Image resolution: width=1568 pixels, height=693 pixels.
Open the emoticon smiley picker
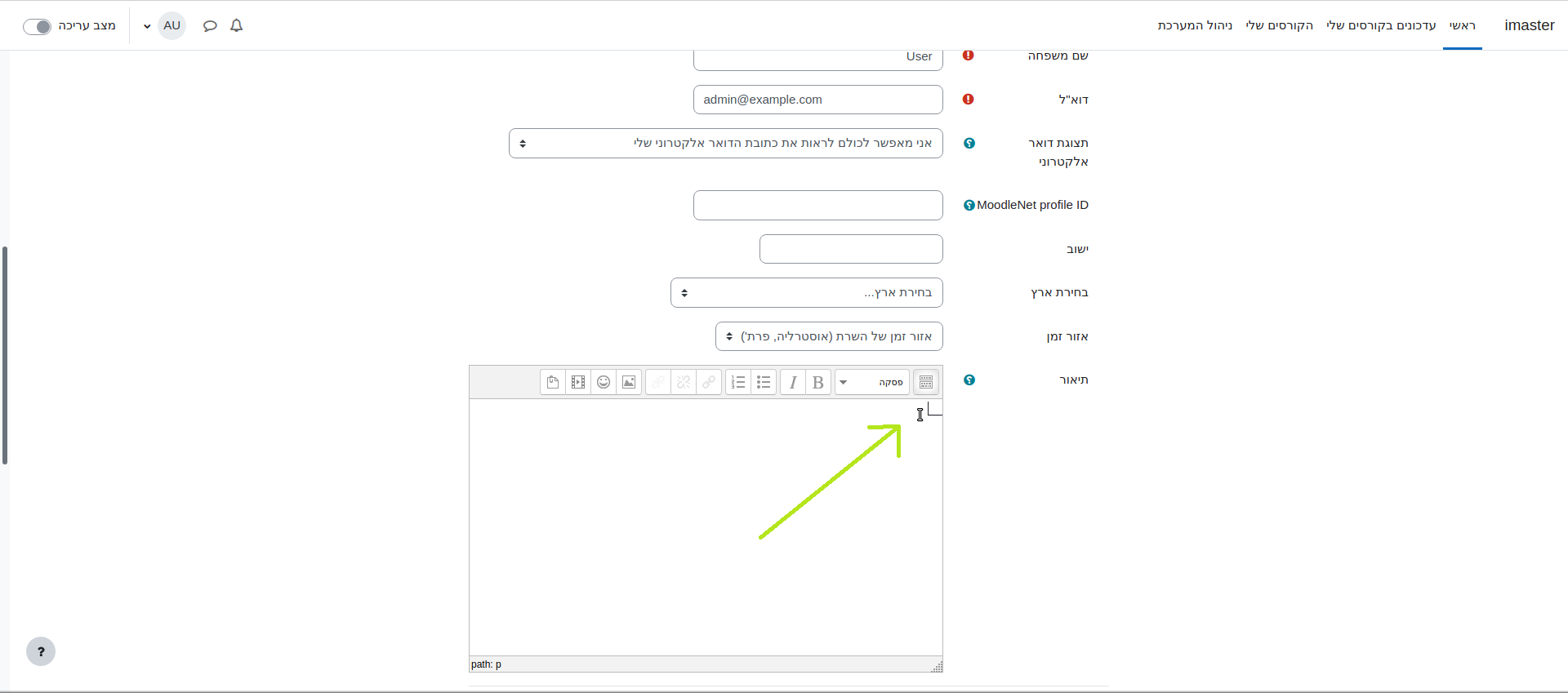[604, 382]
